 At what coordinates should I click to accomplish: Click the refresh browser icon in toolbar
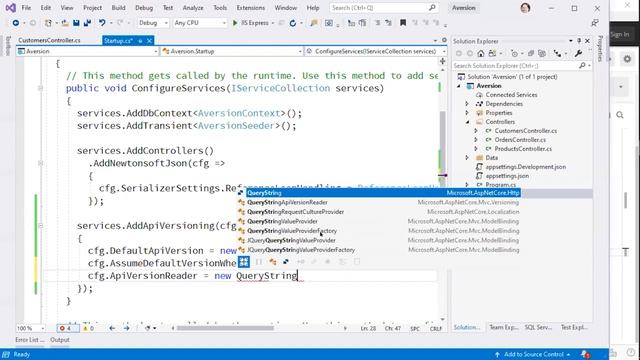pyautogui.click(x=293, y=23)
